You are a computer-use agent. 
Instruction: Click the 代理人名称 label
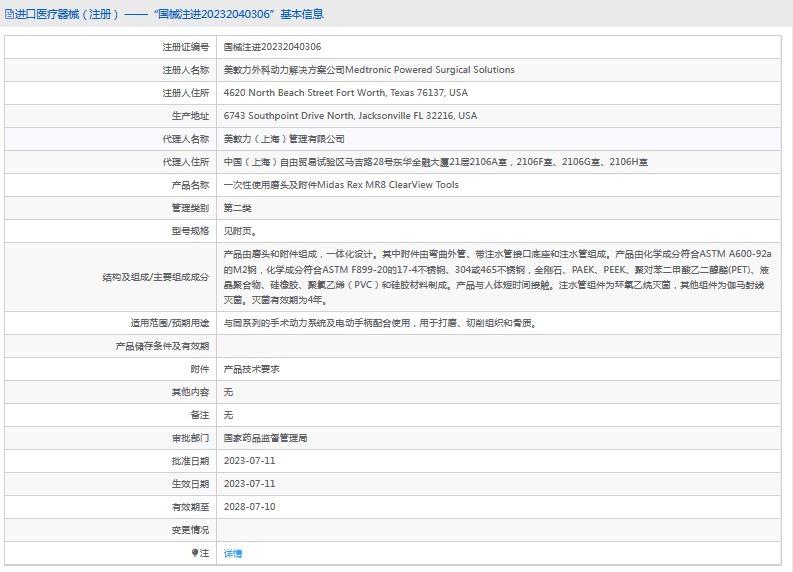[186, 139]
